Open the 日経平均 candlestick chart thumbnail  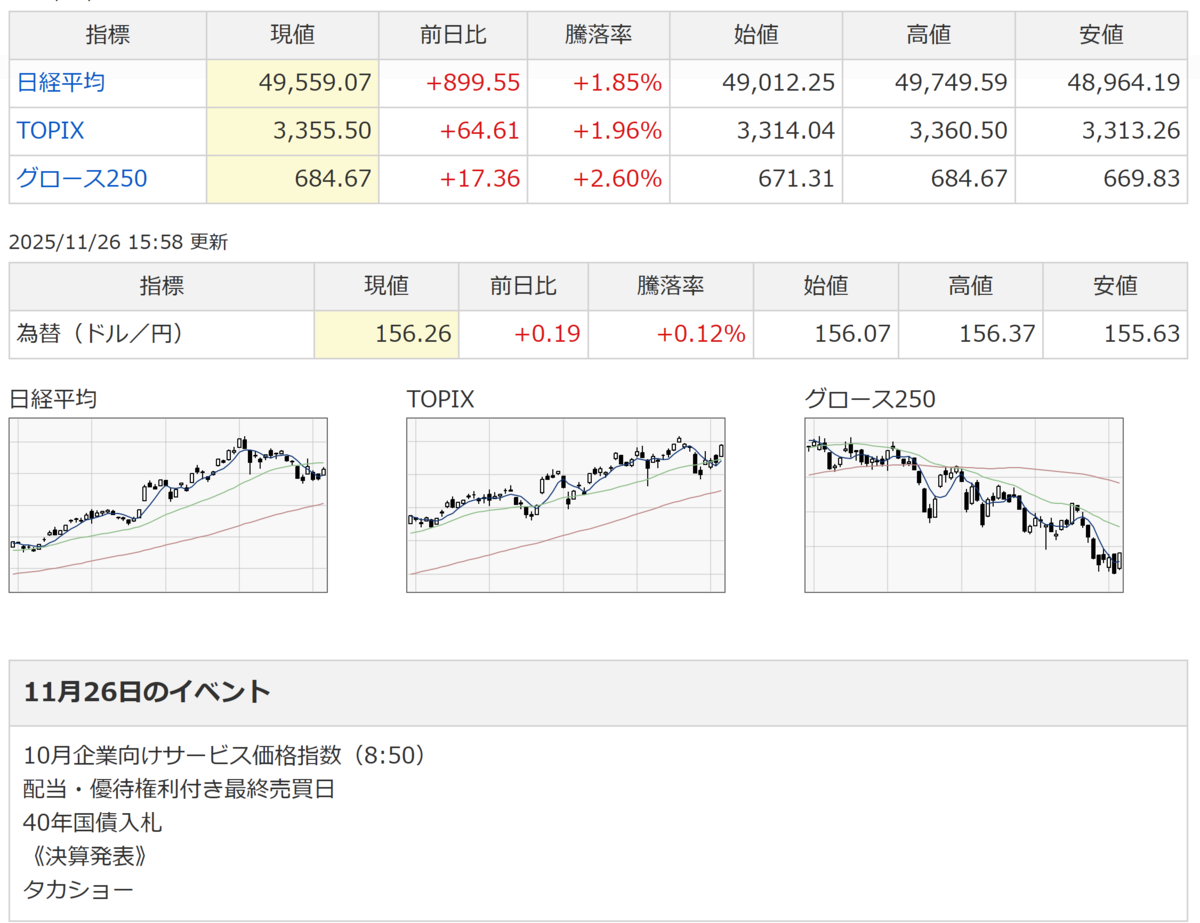[168, 505]
